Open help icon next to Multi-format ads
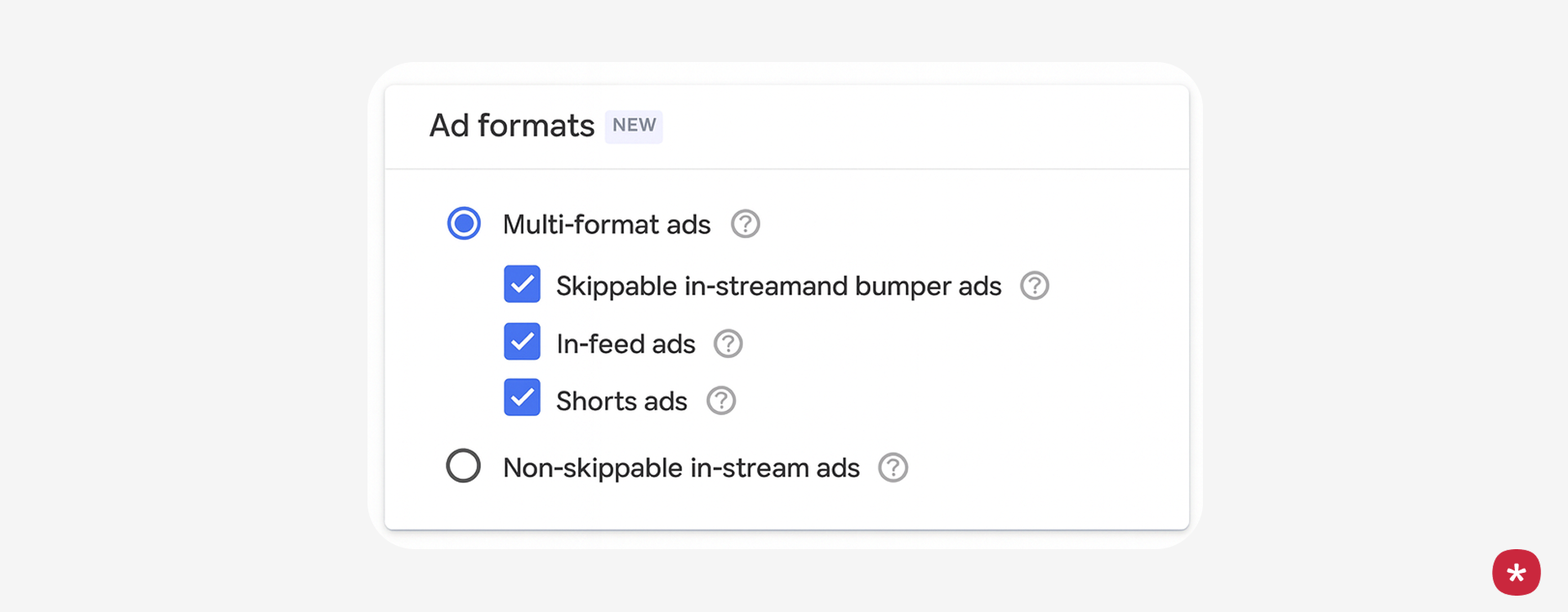 [745, 224]
